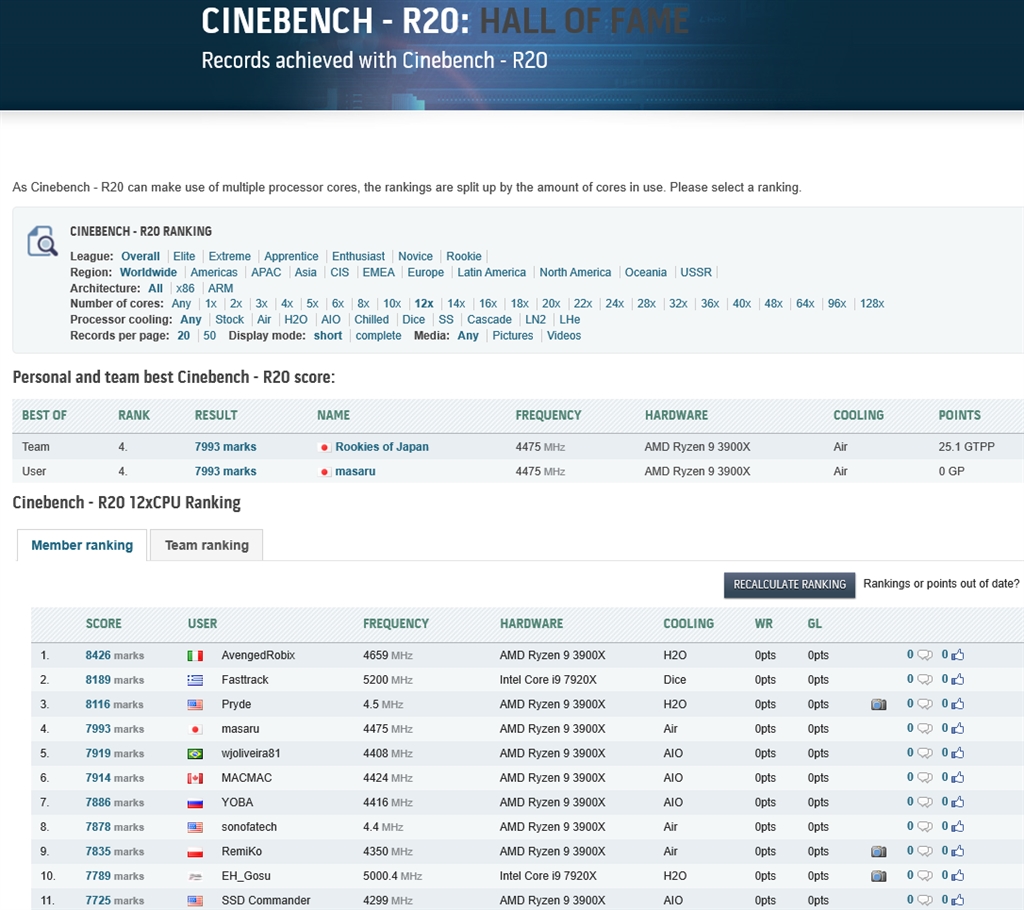Open RemiKo's attached picture via camera icon
Image resolution: width=1024 pixels, height=910 pixels.
879,851
